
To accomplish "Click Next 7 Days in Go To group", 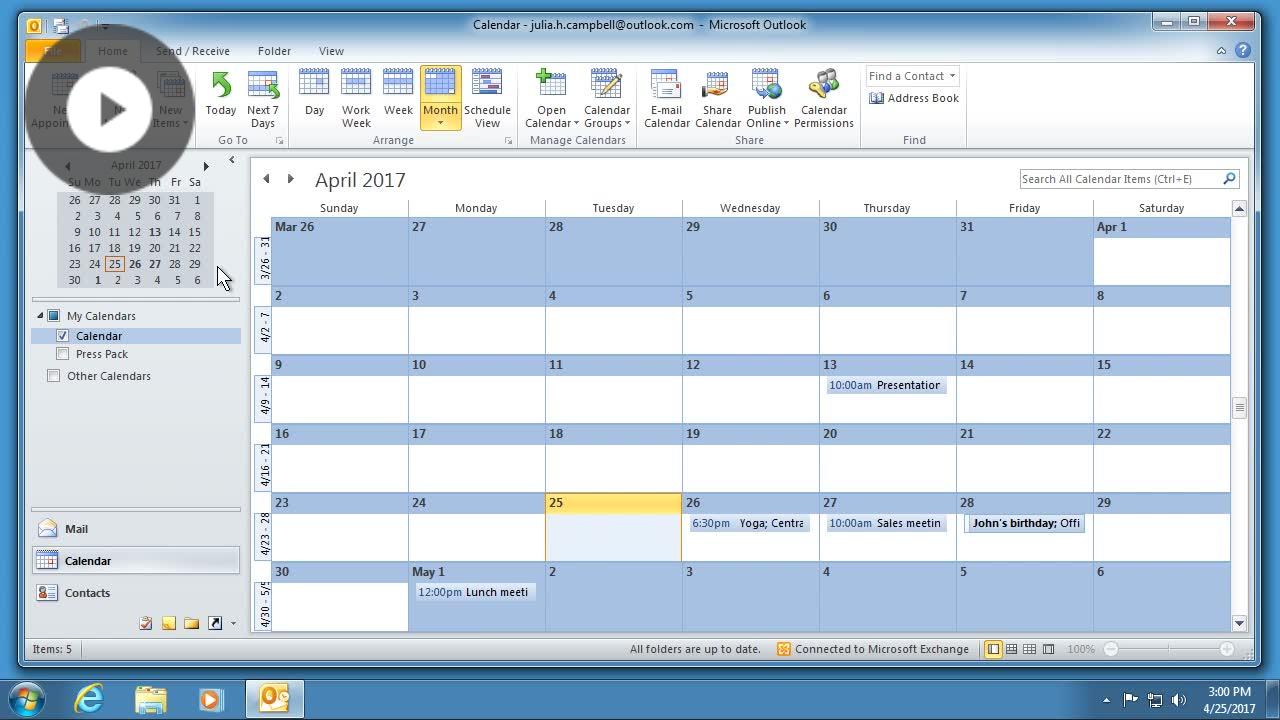I will point(263,95).
